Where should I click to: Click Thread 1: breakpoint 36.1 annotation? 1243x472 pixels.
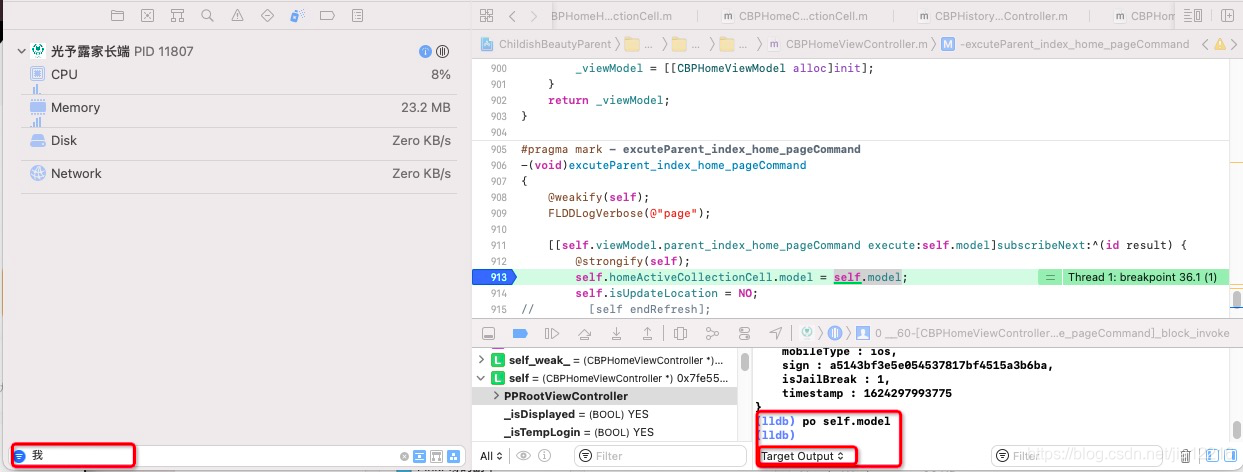tap(1141, 277)
